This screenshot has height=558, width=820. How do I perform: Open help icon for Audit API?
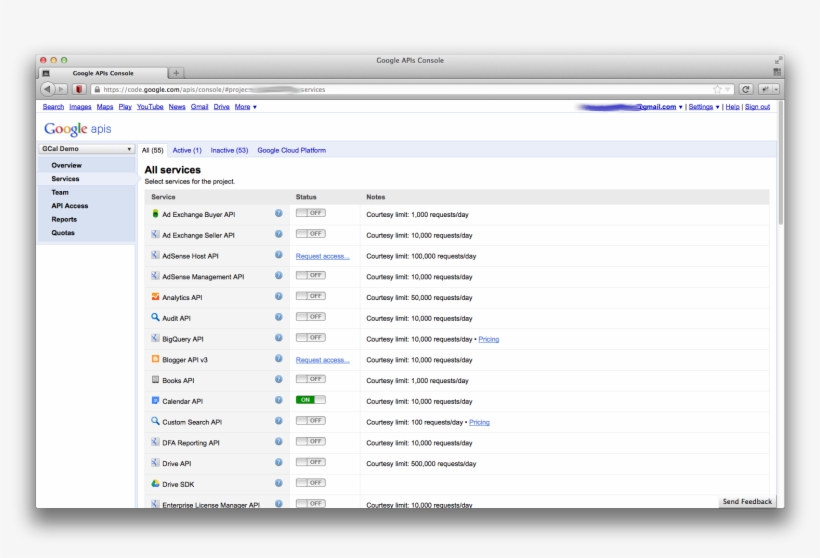tap(279, 317)
